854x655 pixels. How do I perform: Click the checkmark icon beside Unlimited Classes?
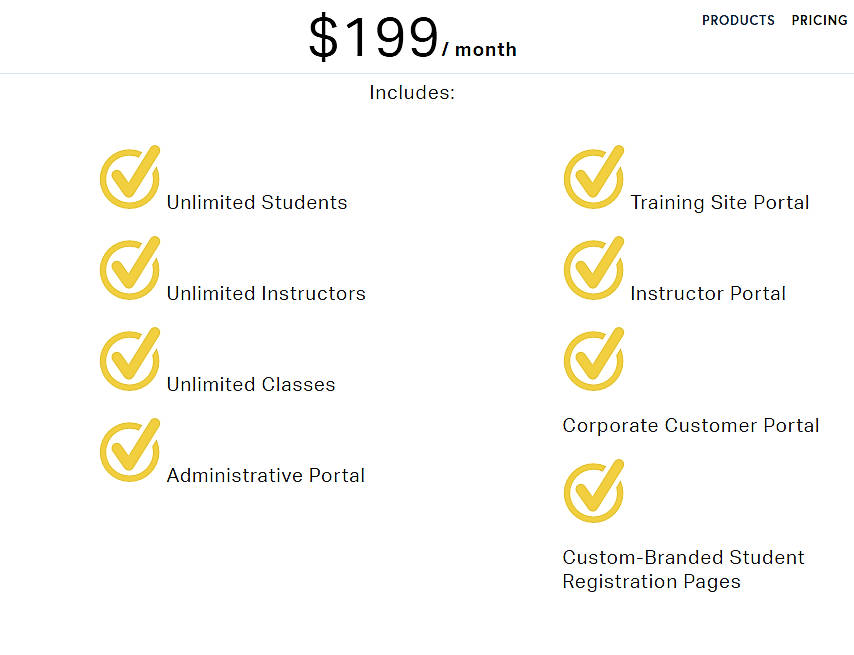[130, 359]
